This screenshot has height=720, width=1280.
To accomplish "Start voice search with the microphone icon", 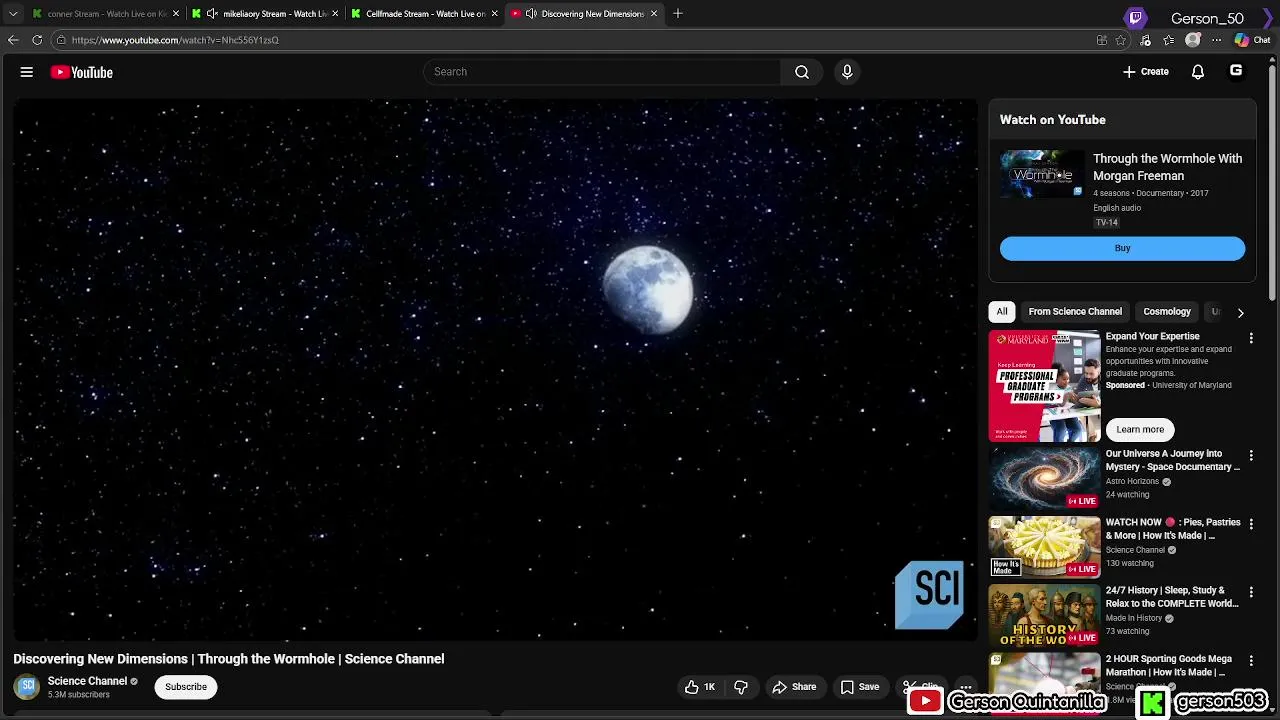I will [847, 72].
